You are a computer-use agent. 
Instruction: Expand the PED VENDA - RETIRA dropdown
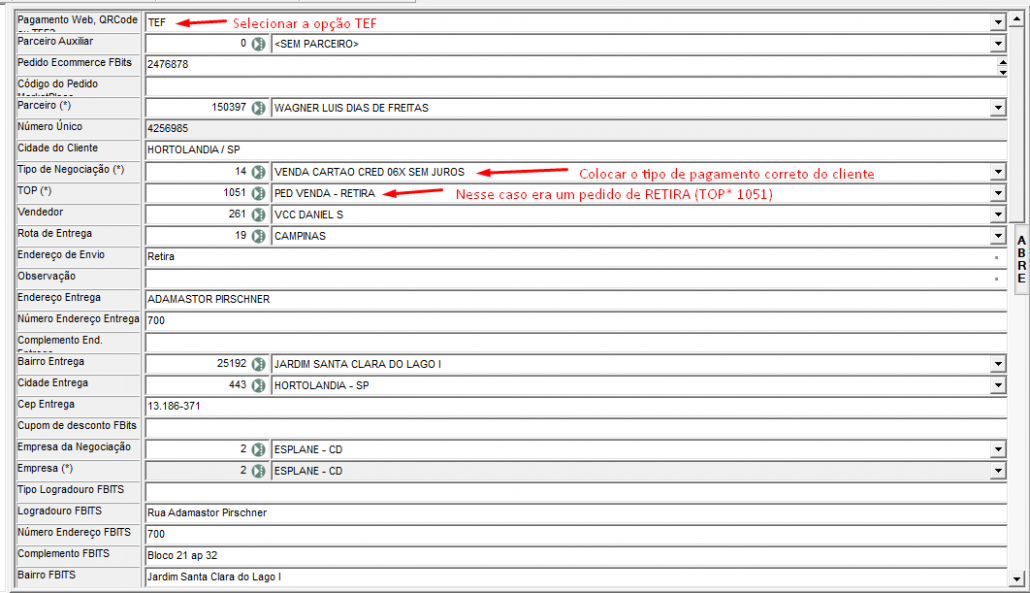pos(997,193)
